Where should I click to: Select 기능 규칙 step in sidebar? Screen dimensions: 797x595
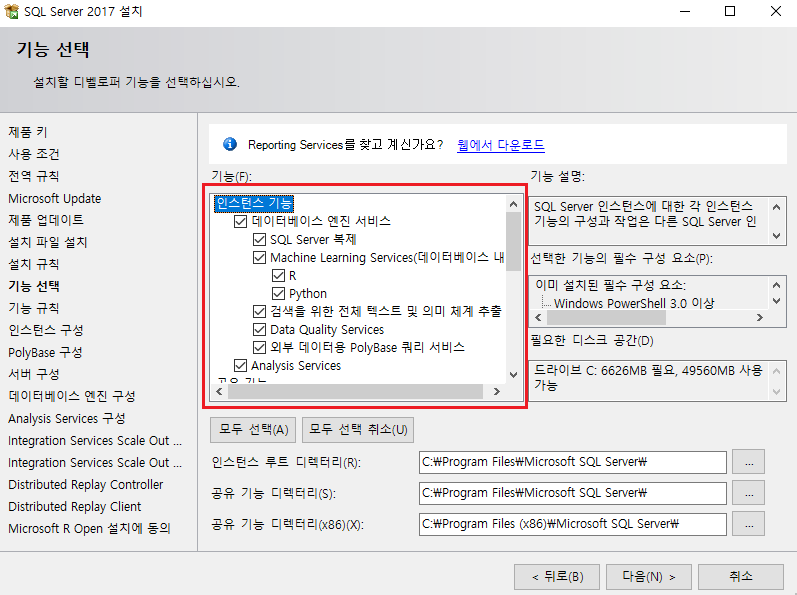click(34, 308)
